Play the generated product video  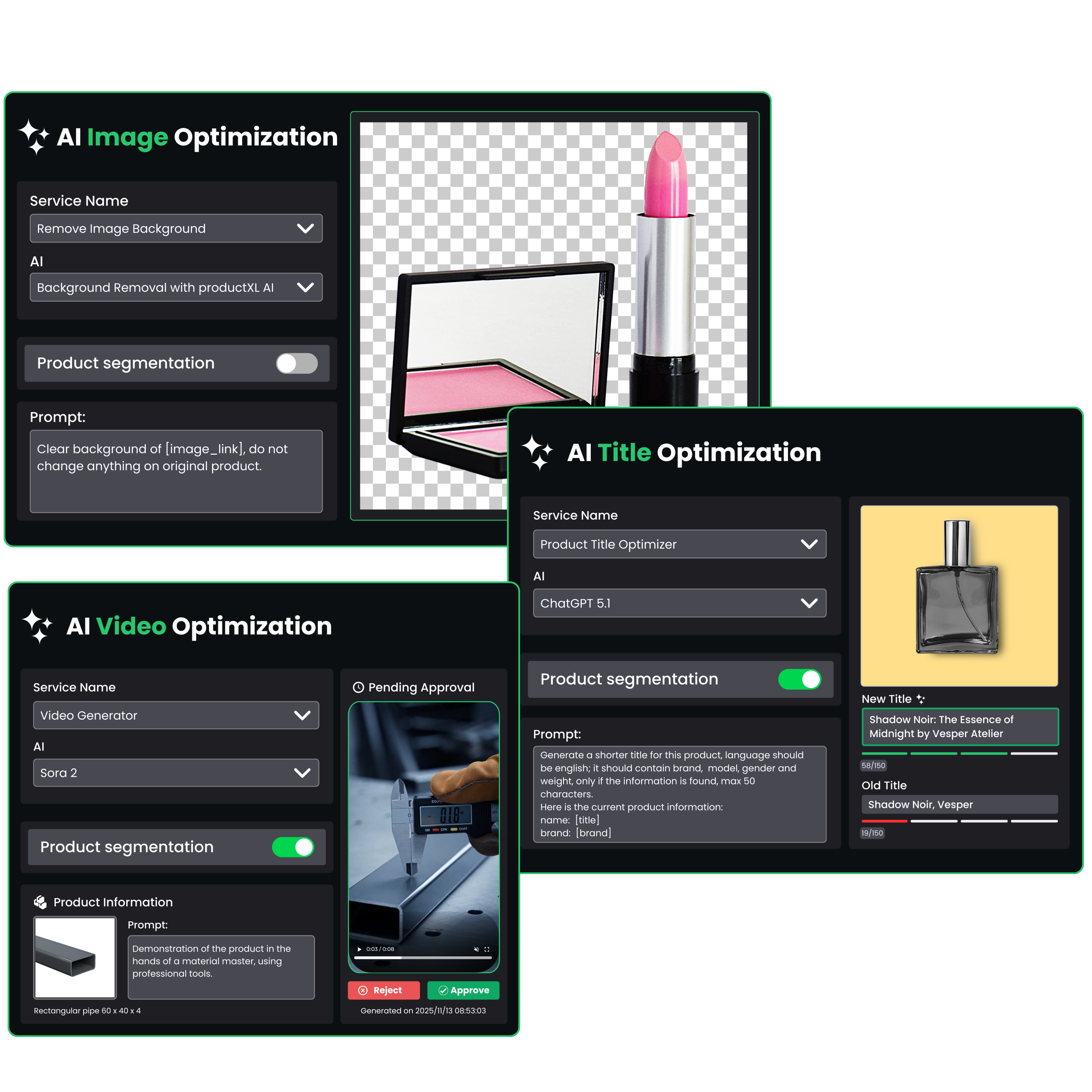360,949
